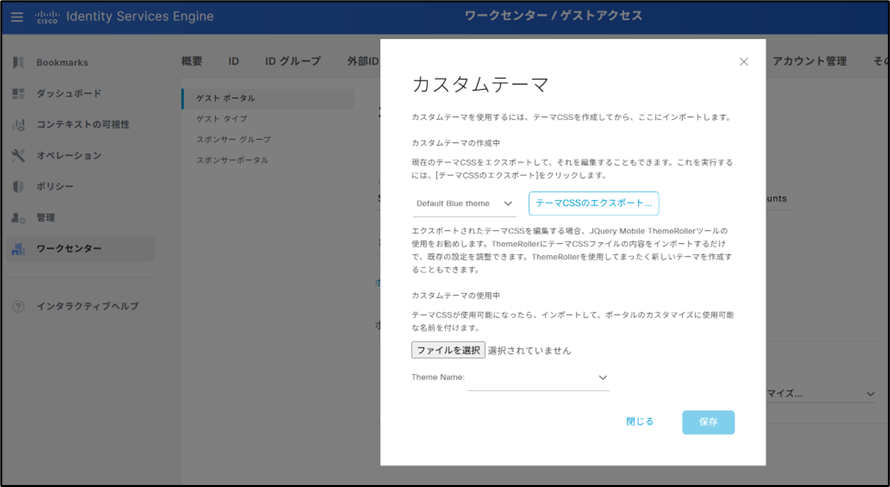Switch to the ID グループ tab
Viewport: 890px width, 487px height.
(292, 62)
